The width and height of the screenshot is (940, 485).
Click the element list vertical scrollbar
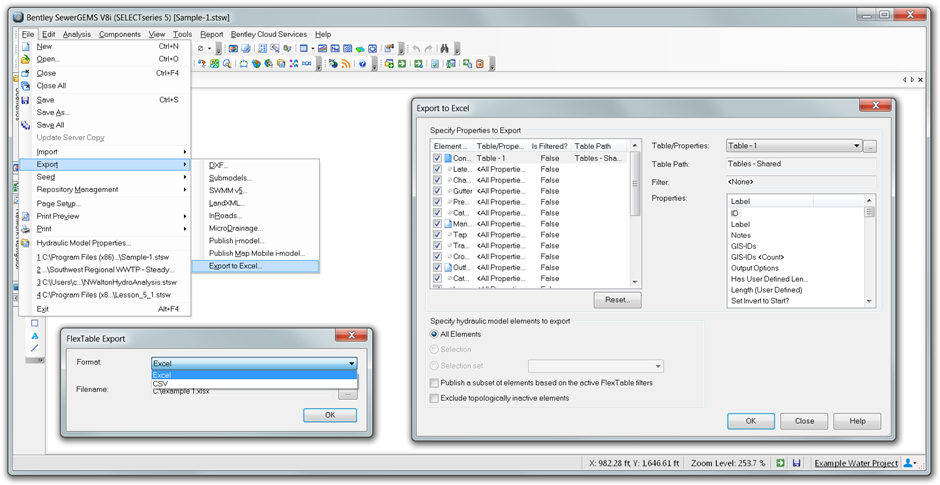pos(635,214)
